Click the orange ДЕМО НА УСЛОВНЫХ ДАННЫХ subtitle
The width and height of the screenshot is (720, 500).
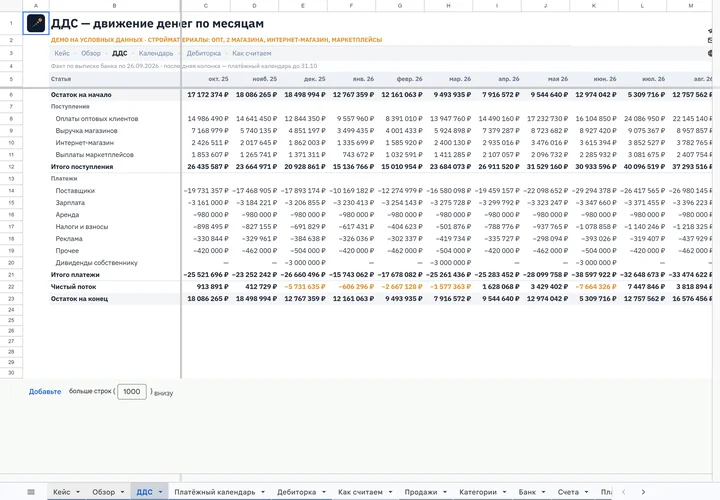click(x=216, y=40)
